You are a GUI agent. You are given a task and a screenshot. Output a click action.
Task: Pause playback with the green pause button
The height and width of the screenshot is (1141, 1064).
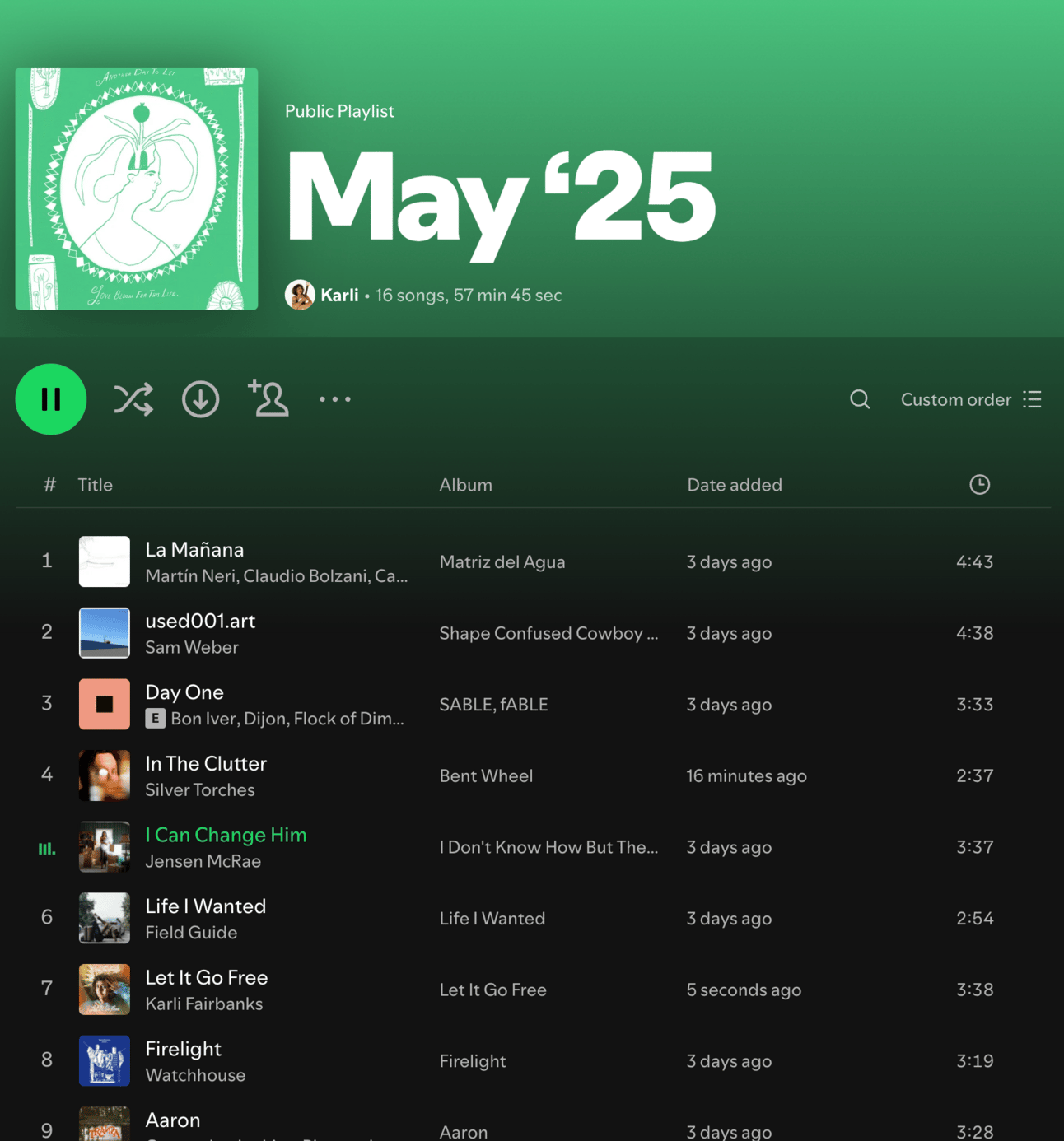tap(51, 399)
